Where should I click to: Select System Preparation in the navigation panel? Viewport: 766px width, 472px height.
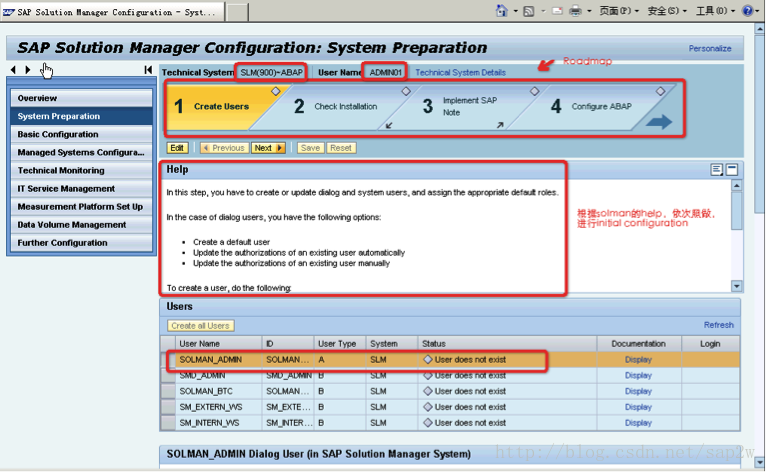point(81,116)
